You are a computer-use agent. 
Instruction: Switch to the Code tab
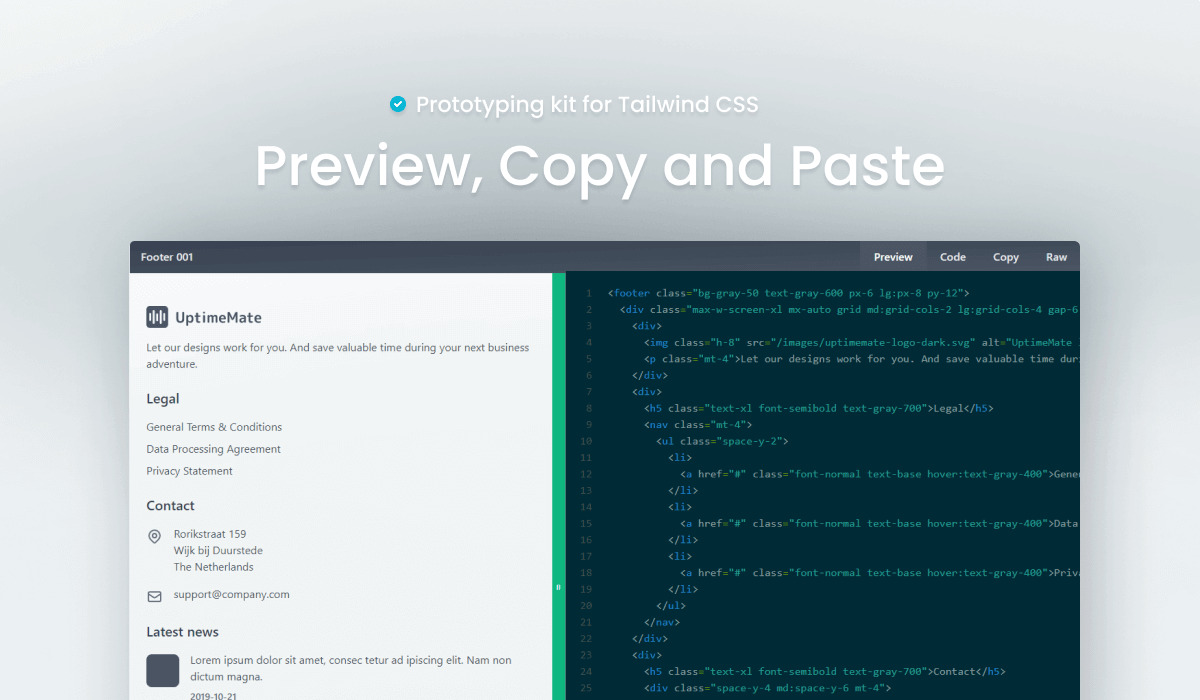pyautogui.click(x=952, y=256)
